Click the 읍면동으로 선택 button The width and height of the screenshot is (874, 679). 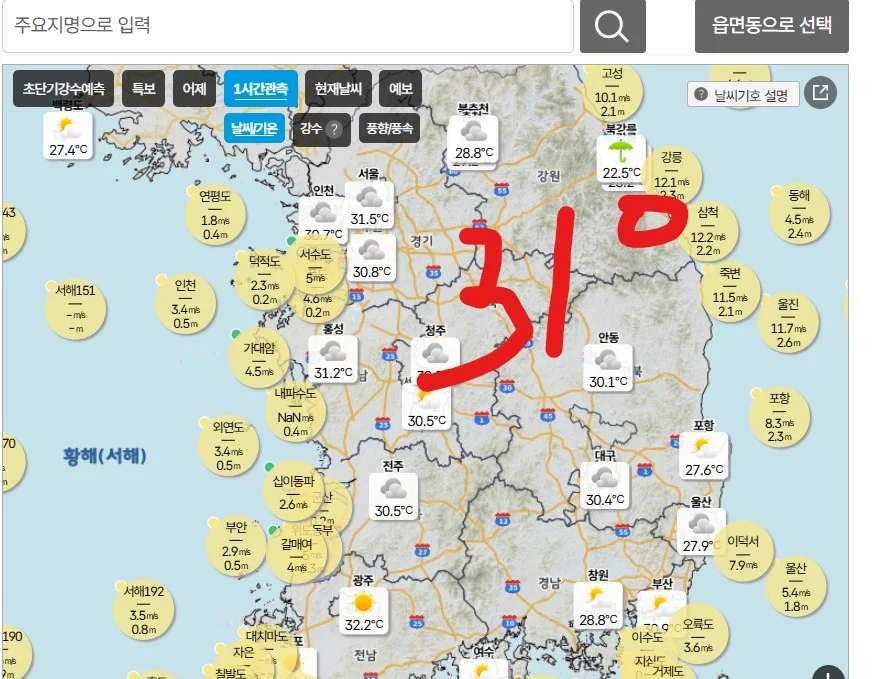(771, 26)
